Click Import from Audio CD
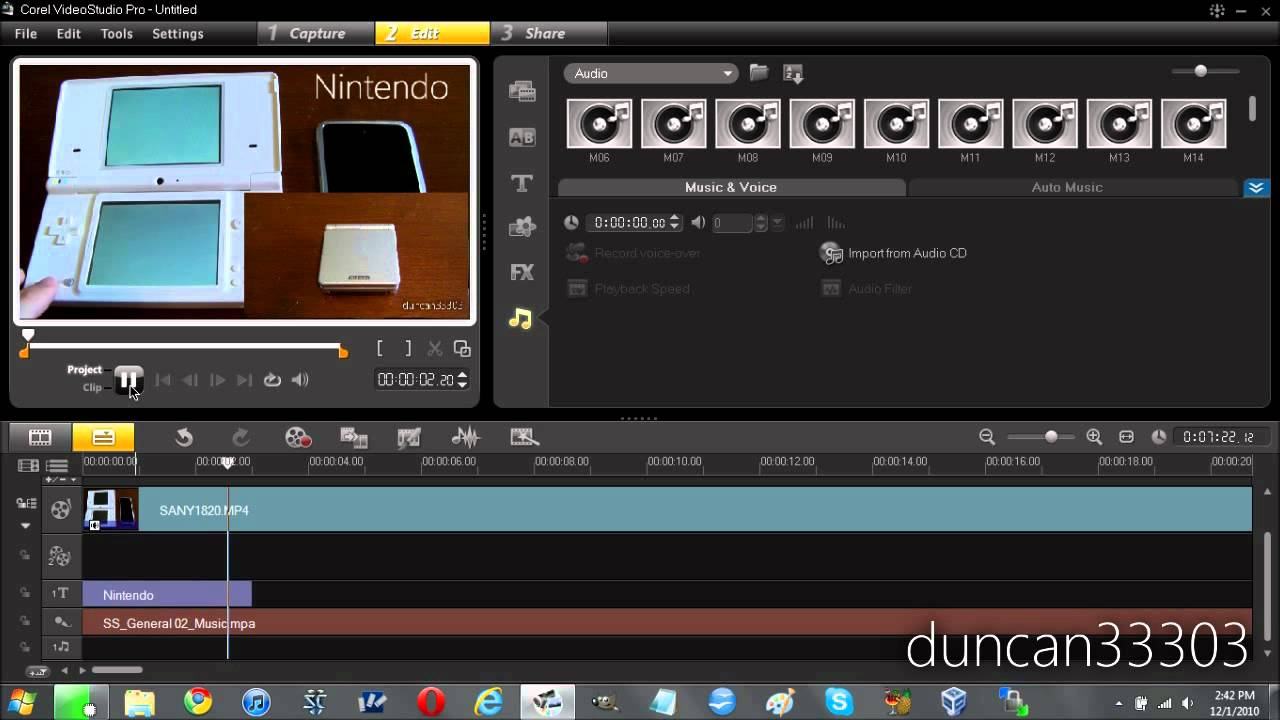 (894, 253)
